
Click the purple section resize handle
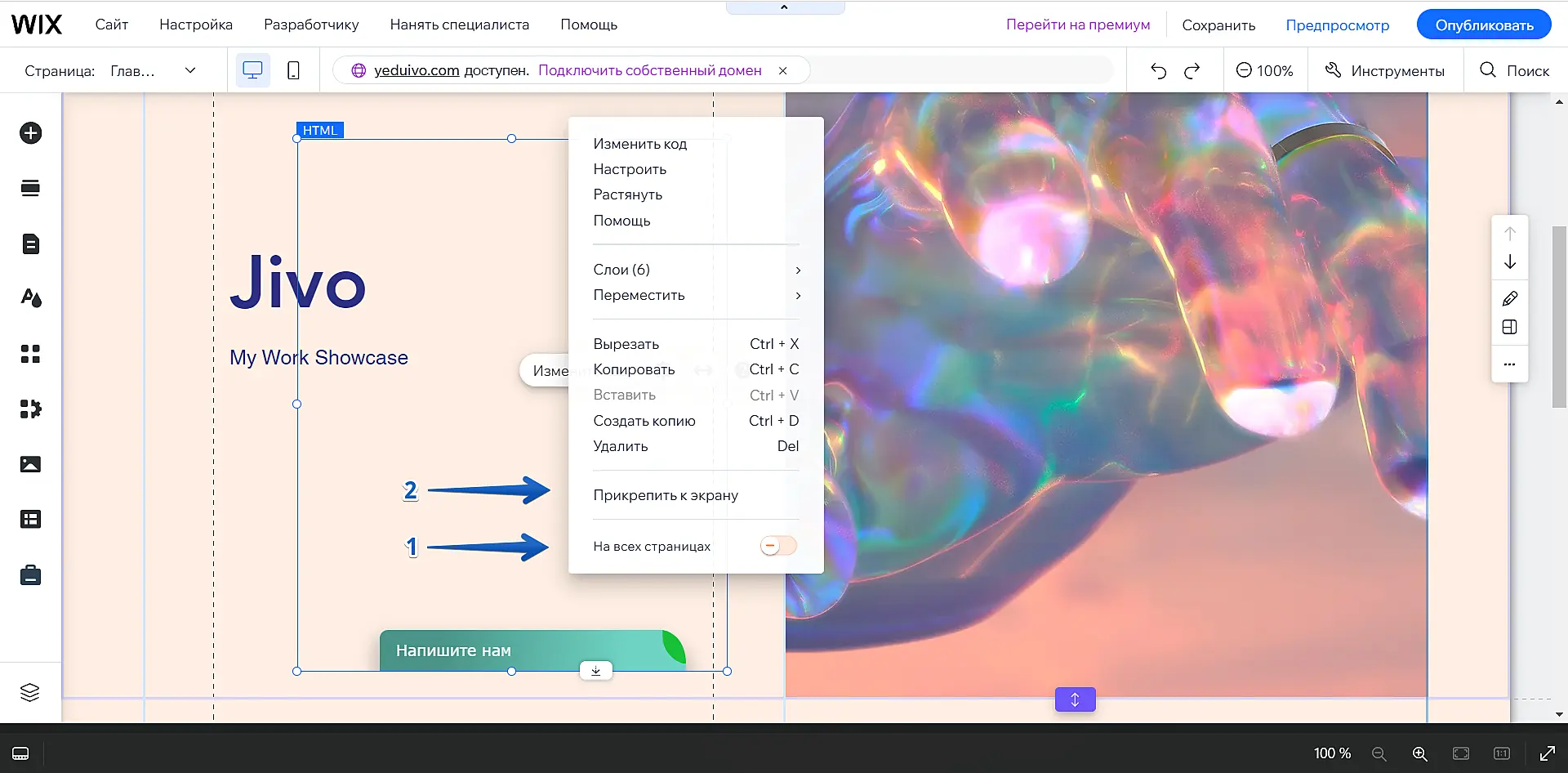tap(1075, 699)
